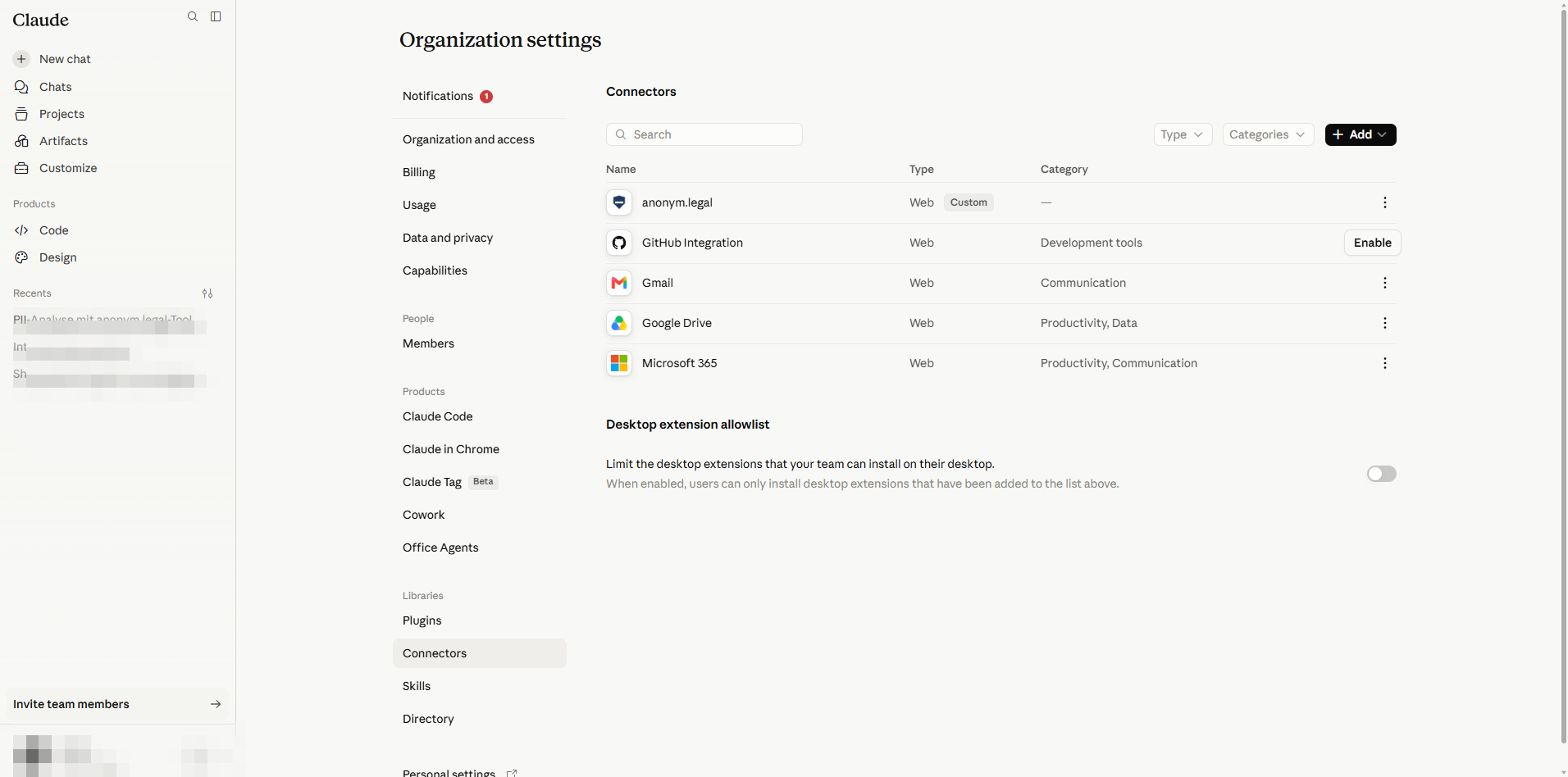Click the Custom tag on anonym.legal
1568x777 pixels.
(969, 202)
